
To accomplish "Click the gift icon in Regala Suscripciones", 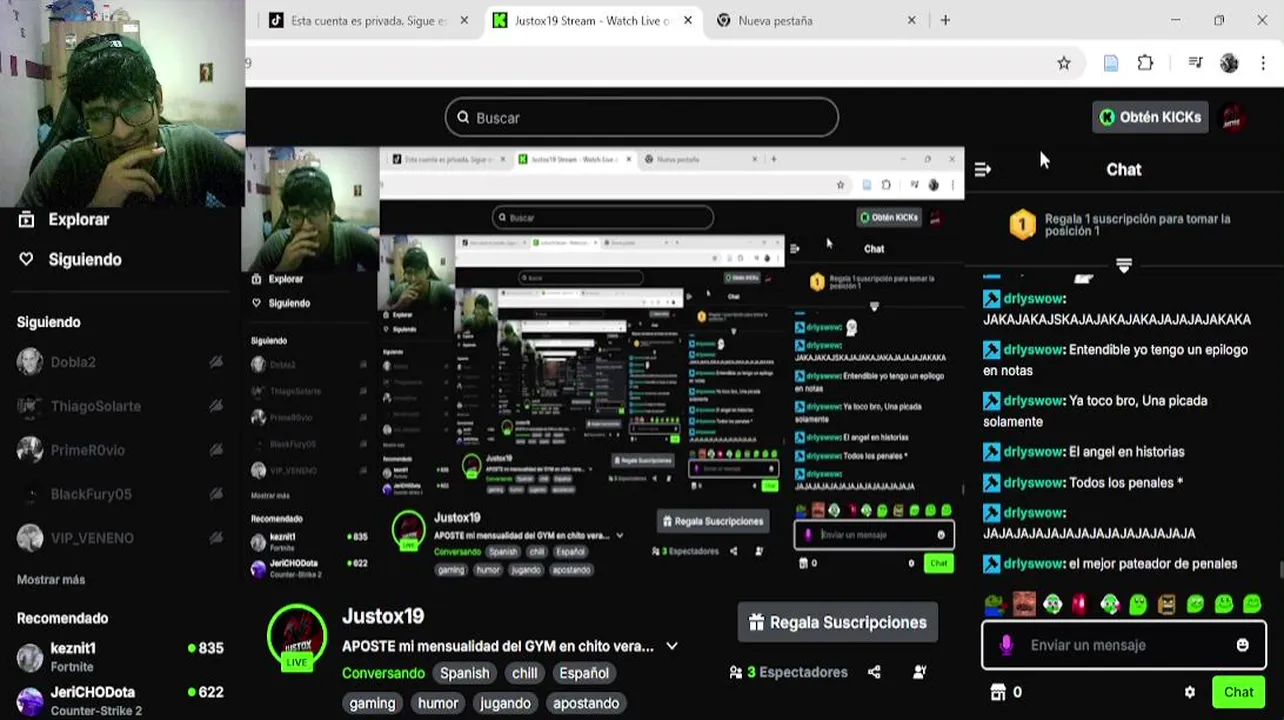I will point(756,622).
